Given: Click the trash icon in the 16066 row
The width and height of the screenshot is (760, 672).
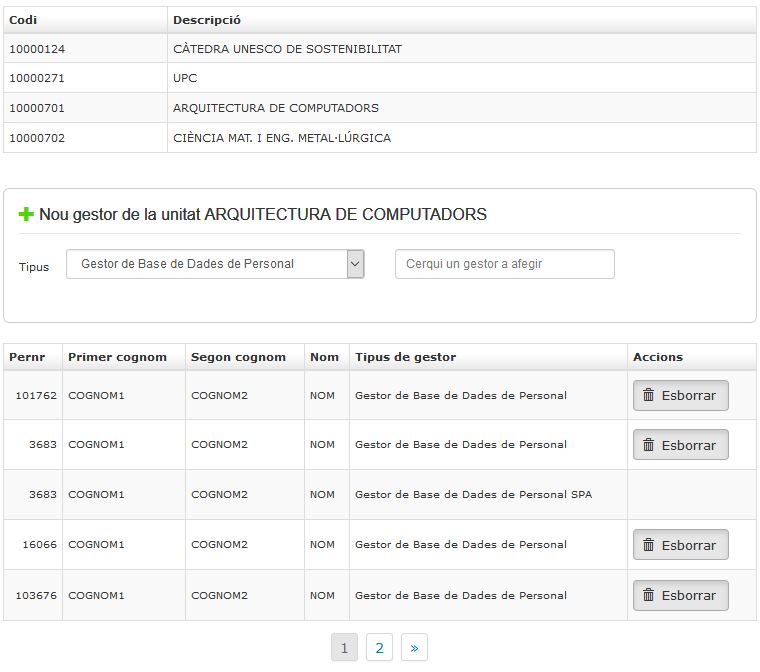Looking at the screenshot, I should (648, 545).
